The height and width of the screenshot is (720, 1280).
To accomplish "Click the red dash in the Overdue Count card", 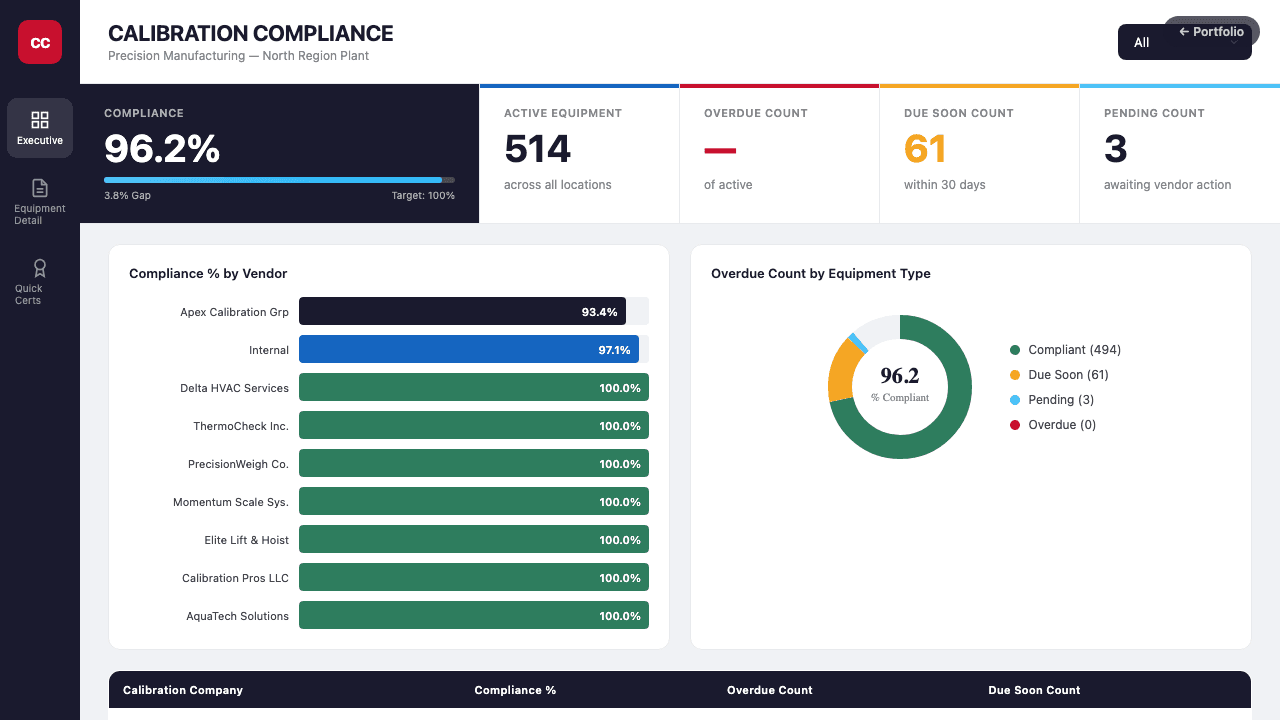I will click(718, 148).
